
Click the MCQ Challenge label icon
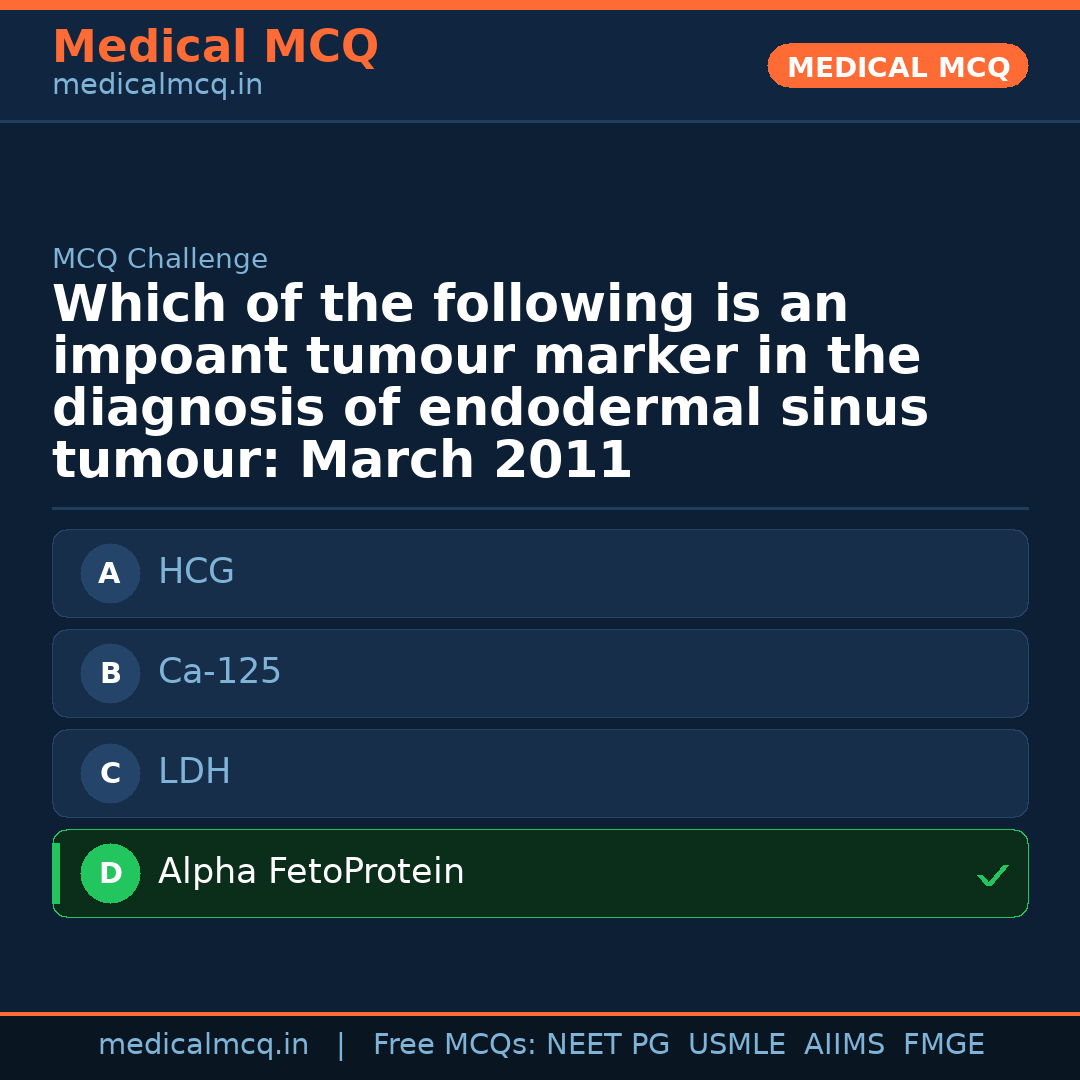point(160,258)
